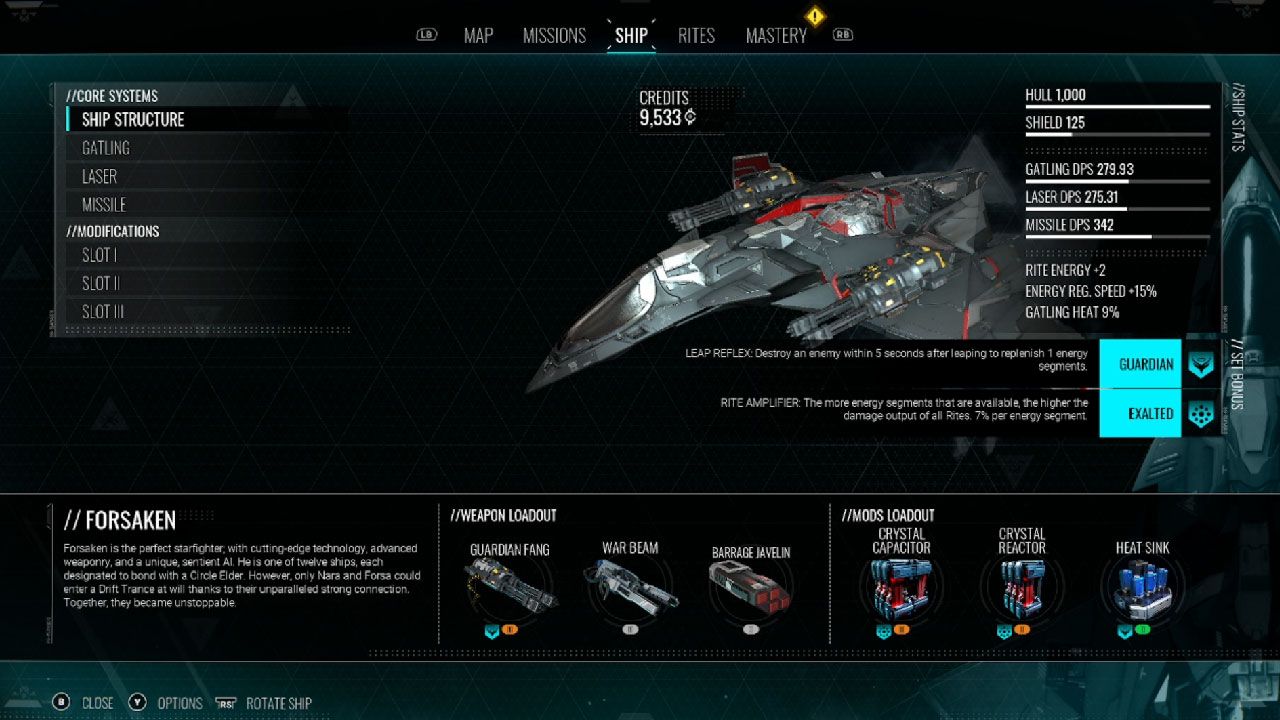Screen dimensions: 1280x720
Task: Click the Guardian set bonus button
Action: coord(1140,364)
